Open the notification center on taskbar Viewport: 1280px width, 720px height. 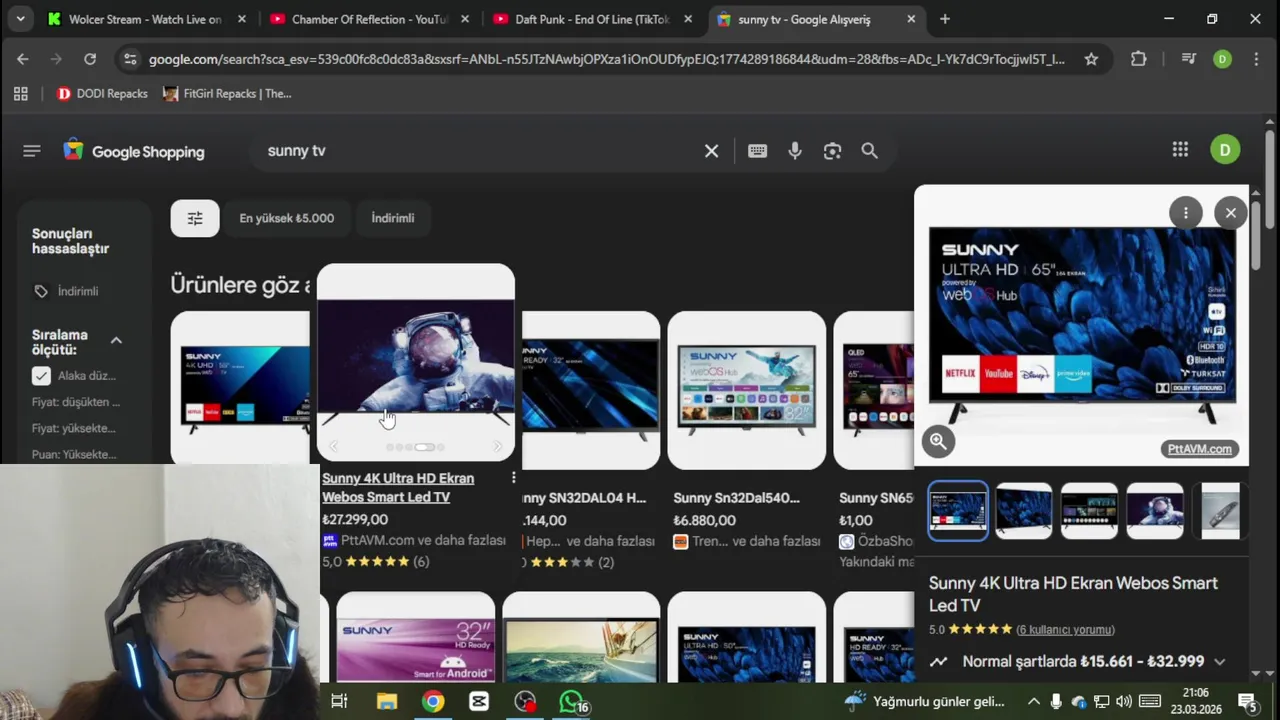1247,702
